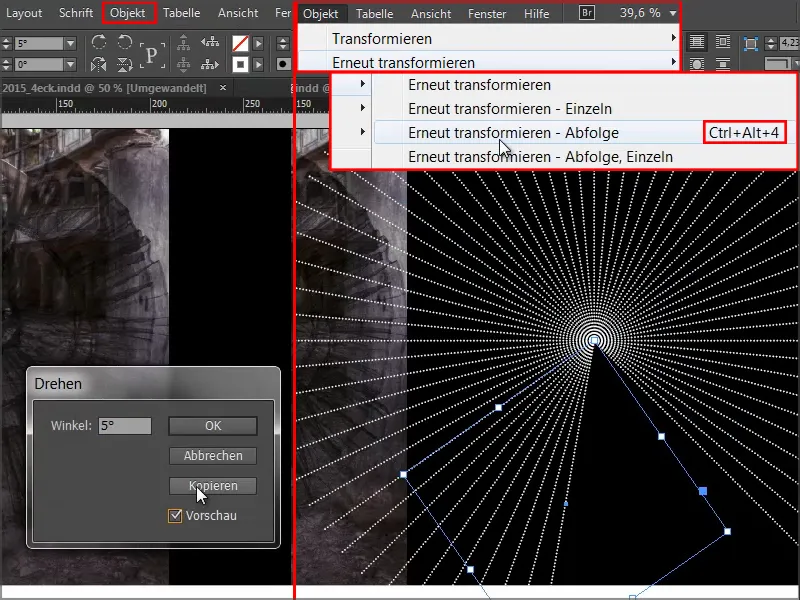Click the reference point at ray center
800x600 pixels.
point(594,340)
